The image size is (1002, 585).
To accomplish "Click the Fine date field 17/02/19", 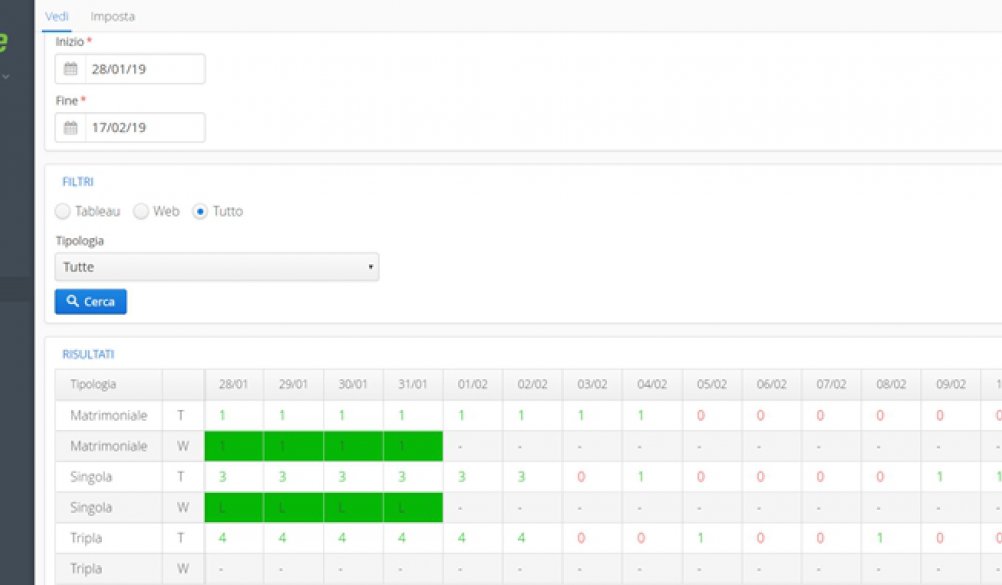I will click(143, 128).
